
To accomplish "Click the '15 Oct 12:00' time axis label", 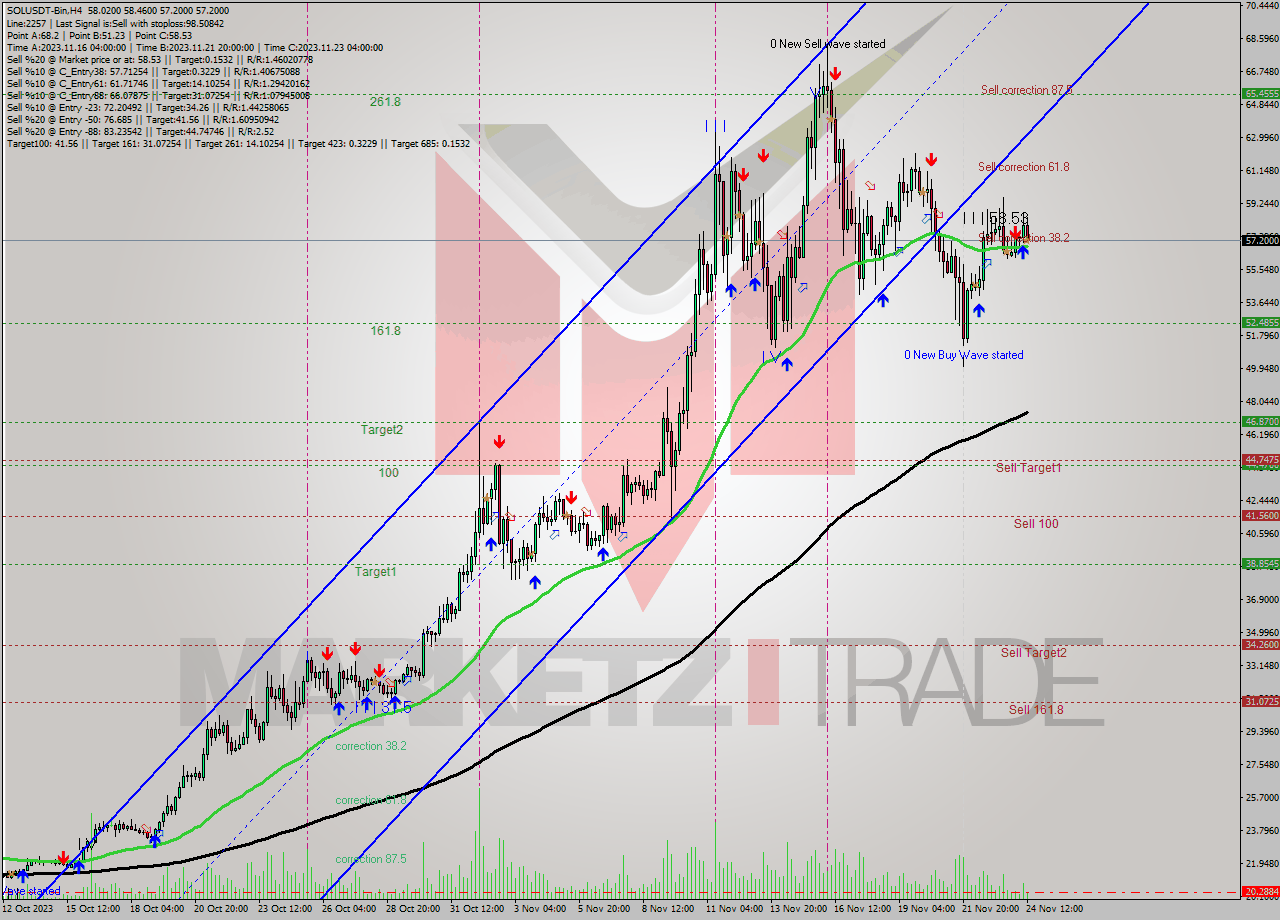I will coord(92,909).
